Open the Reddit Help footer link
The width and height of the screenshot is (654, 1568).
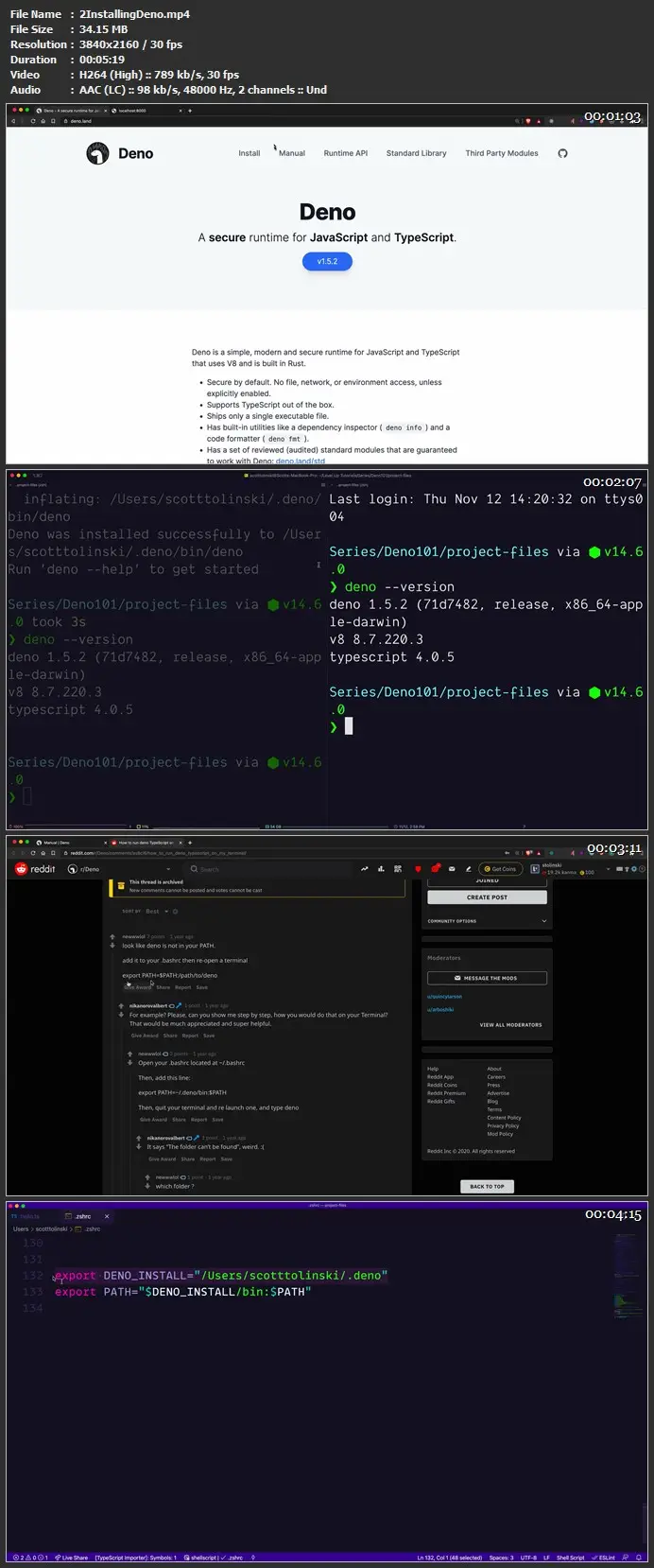click(x=433, y=1069)
